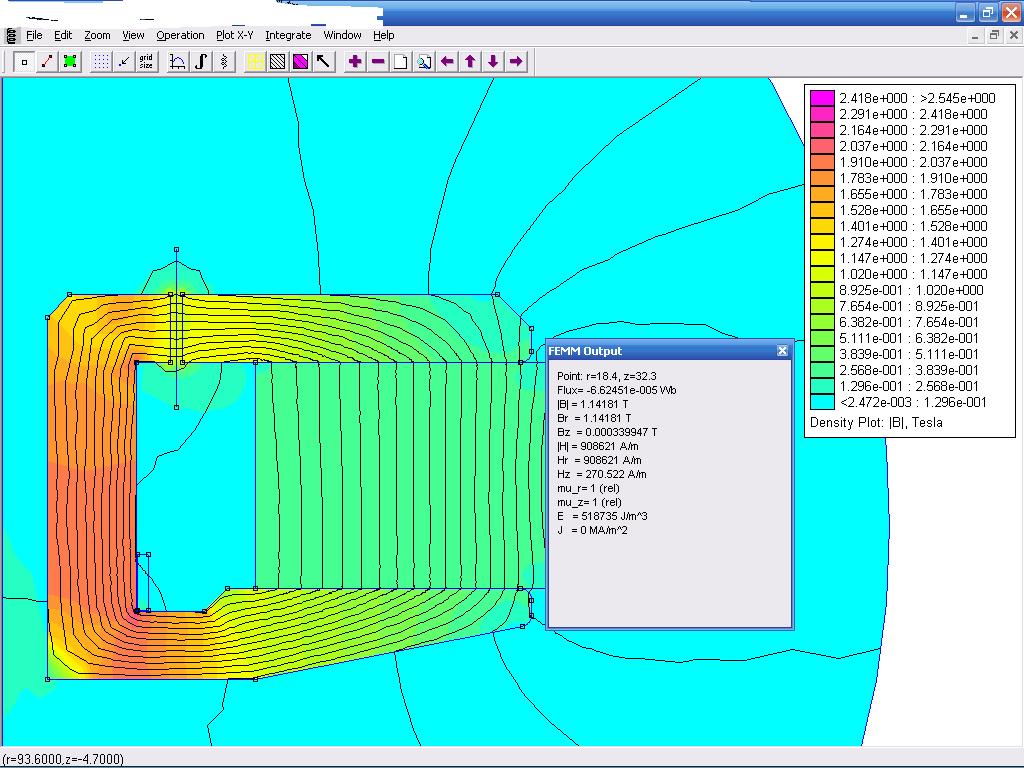The image size is (1024, 768).
Task: Close the FEMM Output window
Action: click(782, 351)
